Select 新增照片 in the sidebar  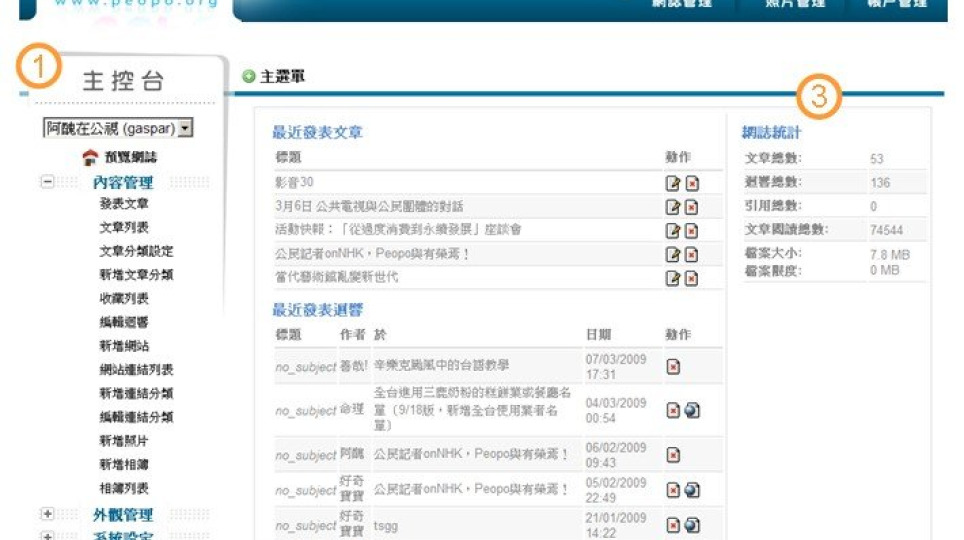pyautogui.click(x=124, y=441)
